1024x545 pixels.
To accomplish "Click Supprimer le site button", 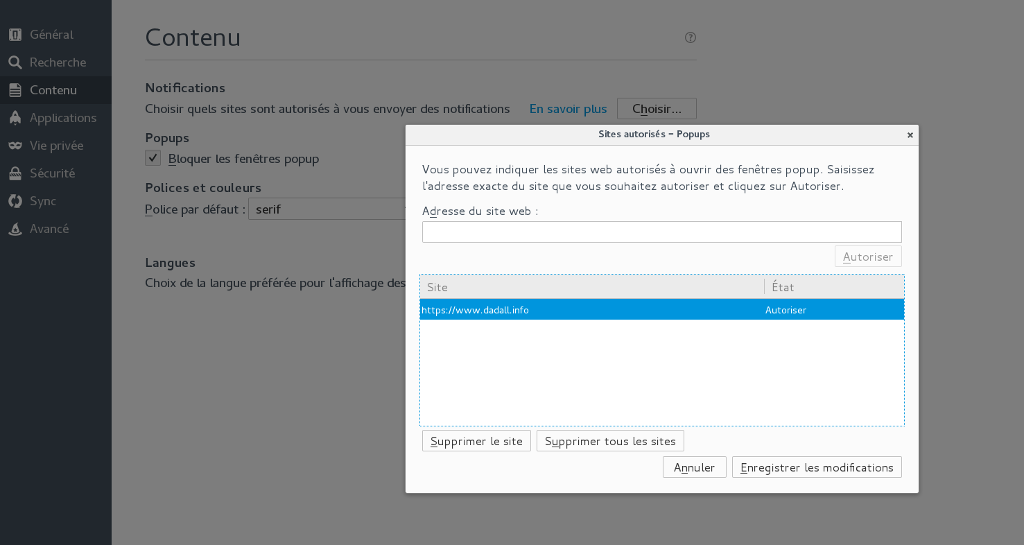I will click(476, 441).
